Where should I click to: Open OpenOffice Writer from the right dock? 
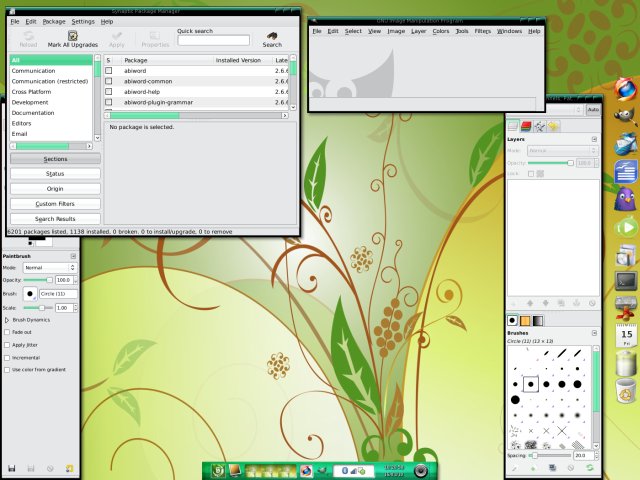[626, 171]
